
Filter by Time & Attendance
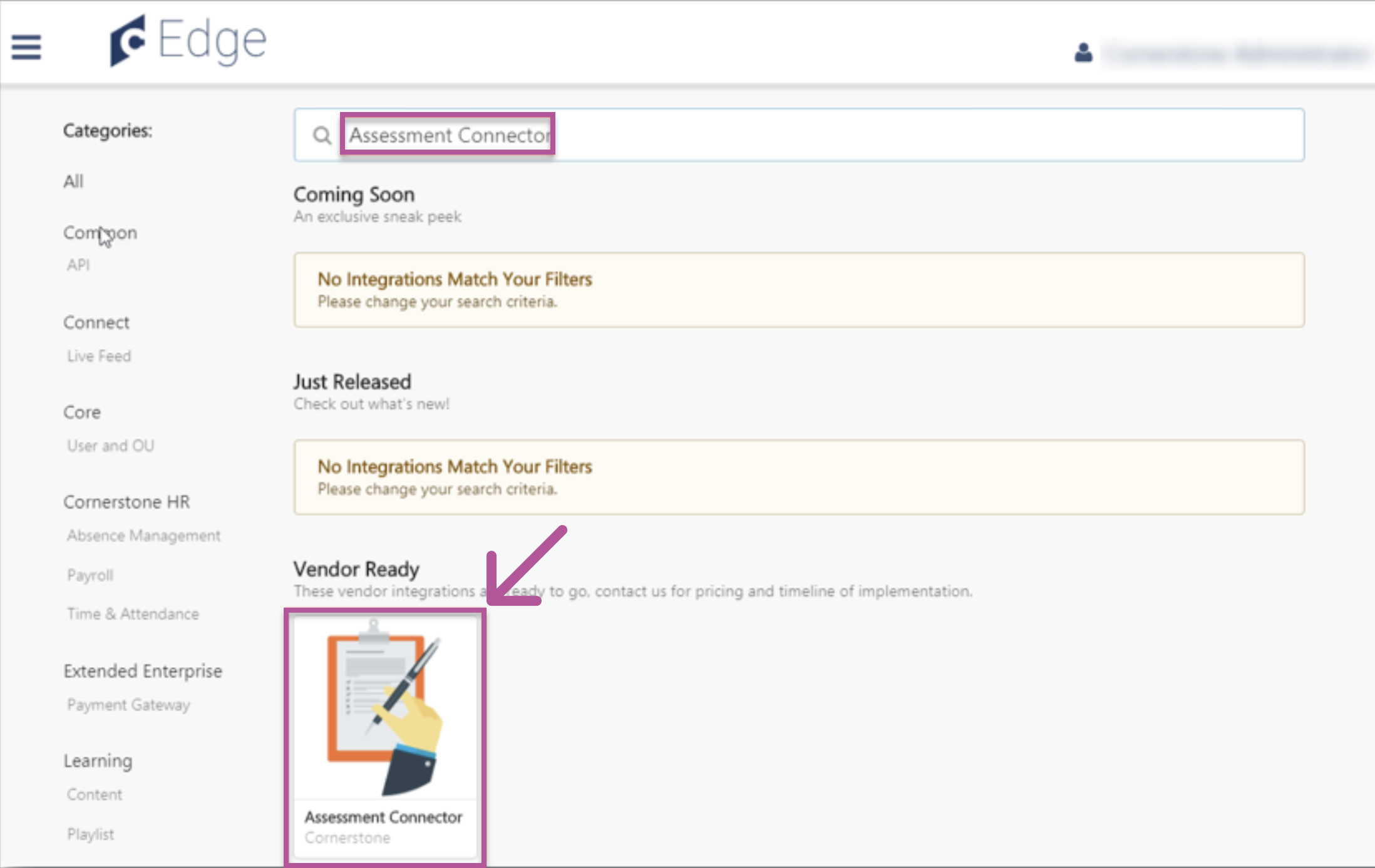pyautogui.click(x=133, y=614)
